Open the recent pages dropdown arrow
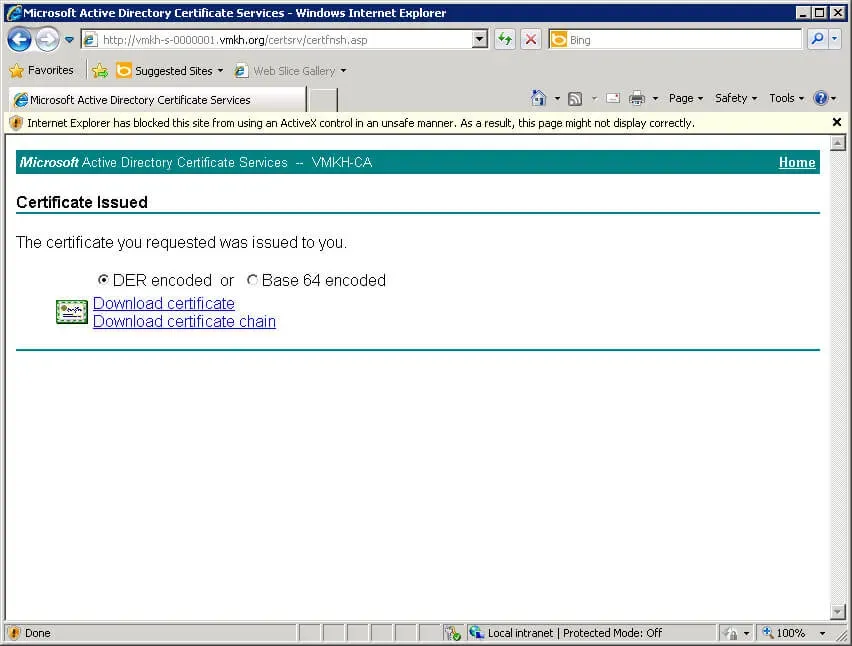Image resolution: width=852 pixels, height=646 pixels. (x=69, y=40)
